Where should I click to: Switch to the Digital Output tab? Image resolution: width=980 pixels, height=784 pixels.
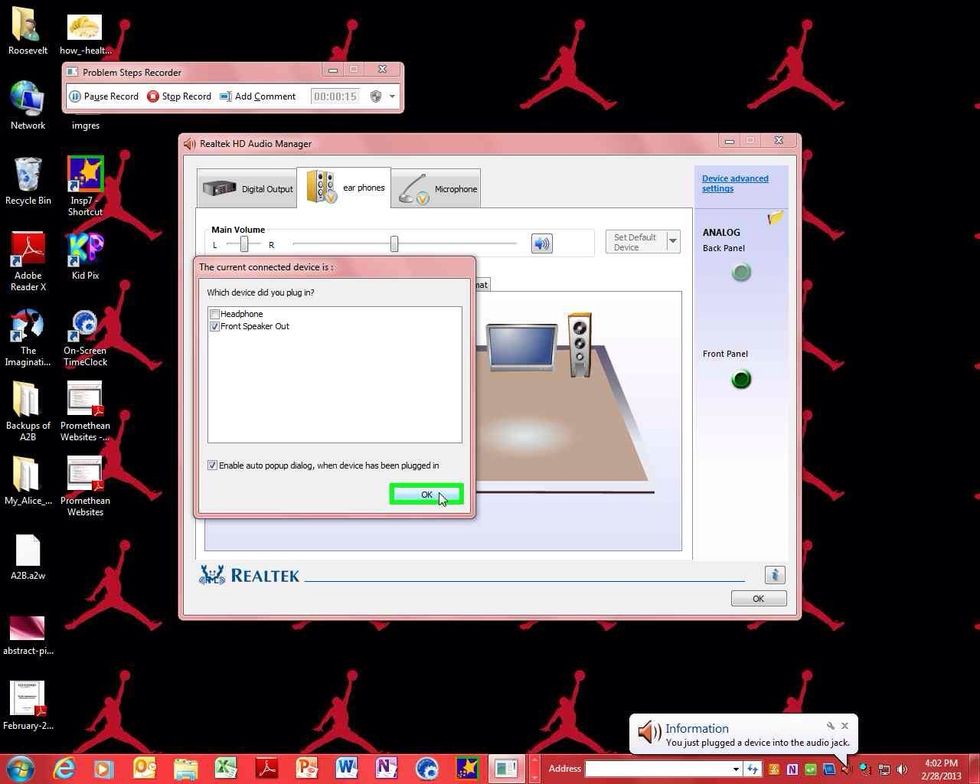click(x=247, y=188)
